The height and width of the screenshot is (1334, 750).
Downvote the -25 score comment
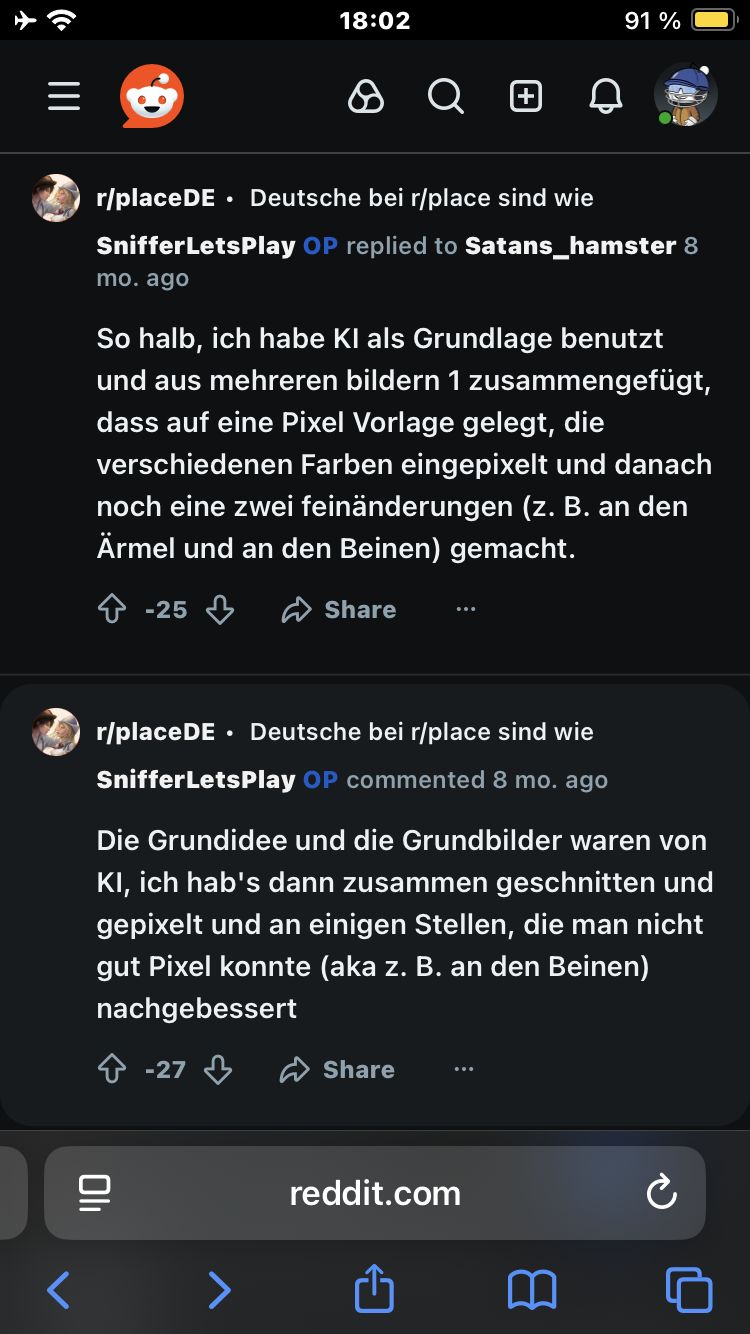point(220,610)
